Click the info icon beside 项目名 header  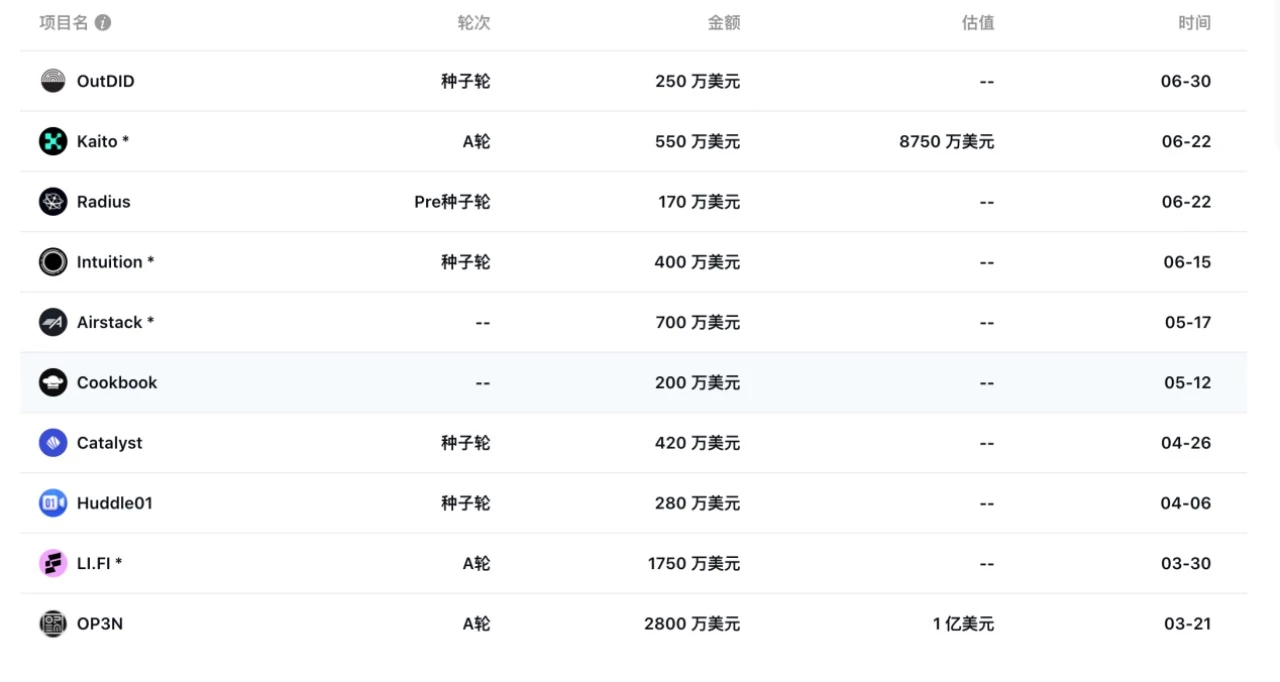(x=103, y=23)
